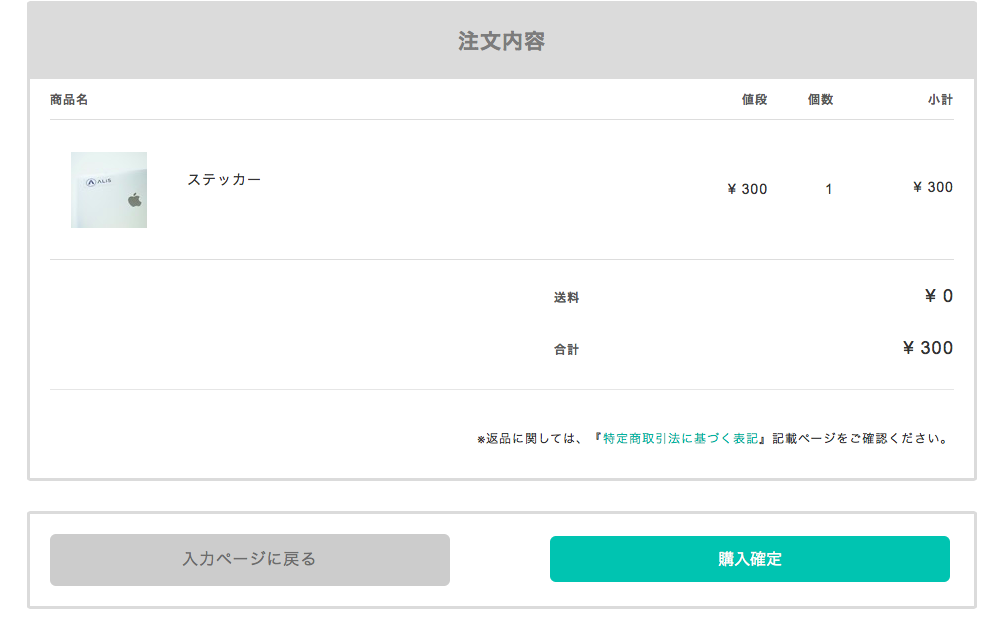The width and height of the screenshot is (996, 624).
Task: Click the Apple logo in the product image
Action: (134, 200)
